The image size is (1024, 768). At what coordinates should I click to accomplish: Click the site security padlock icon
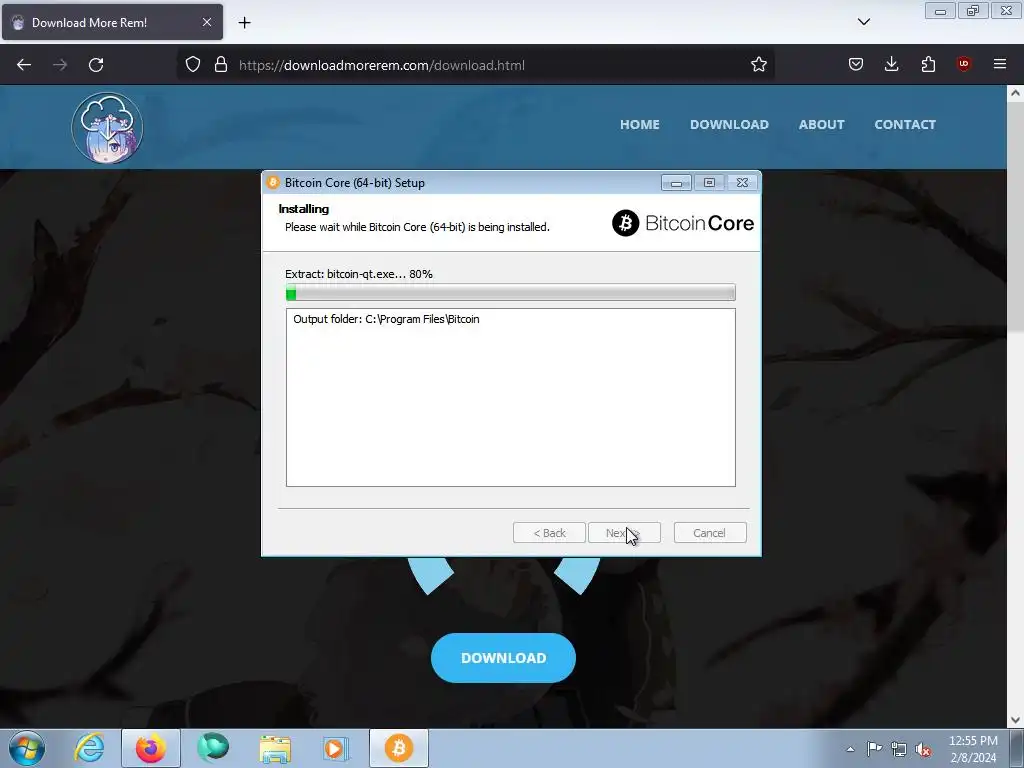click(x=221, y=65)
